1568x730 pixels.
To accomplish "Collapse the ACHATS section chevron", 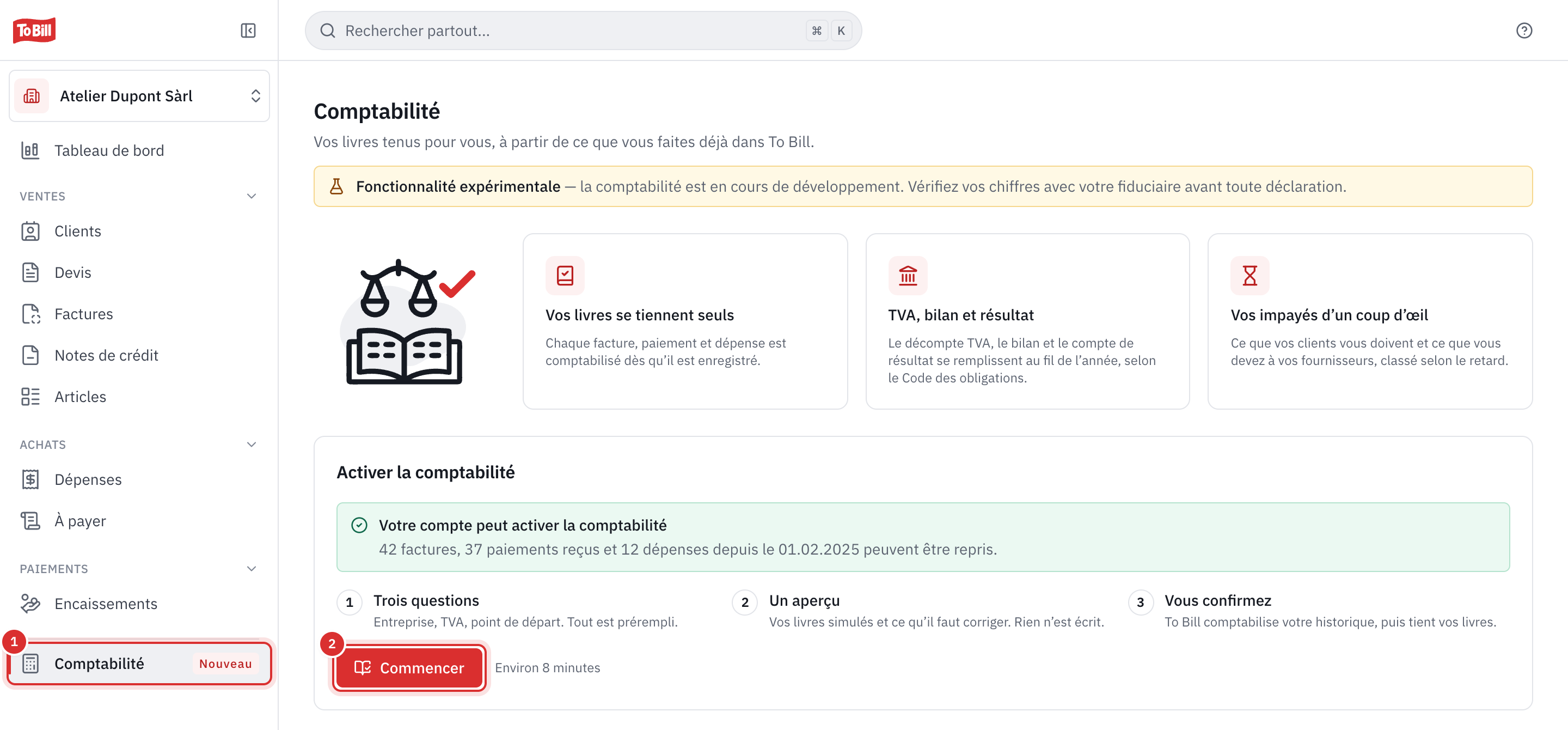I will pyautogui.click(x=252, y=445).
